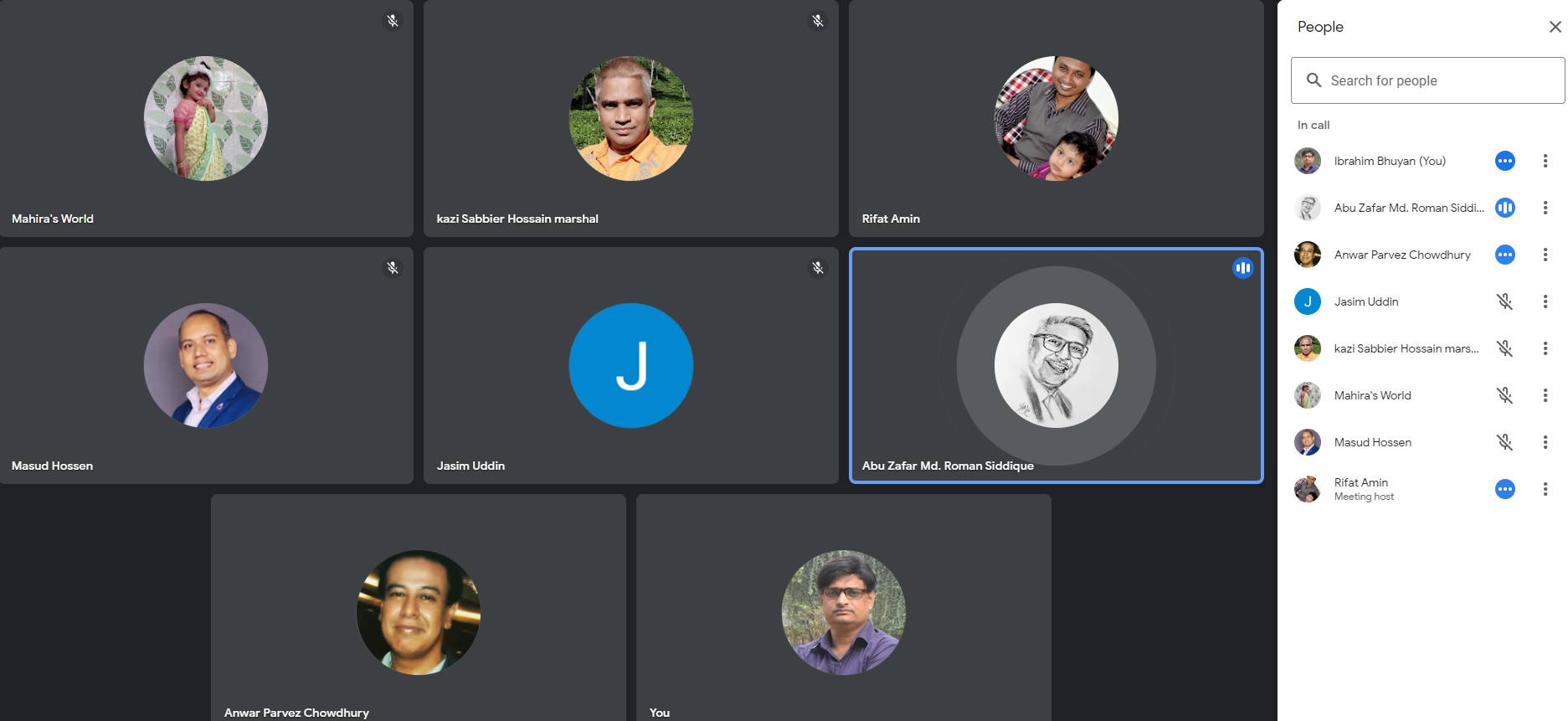Click blue status icon next to Rifat Amin
This screenshot has width=1568, height=721.
[x=1504, y=489]
